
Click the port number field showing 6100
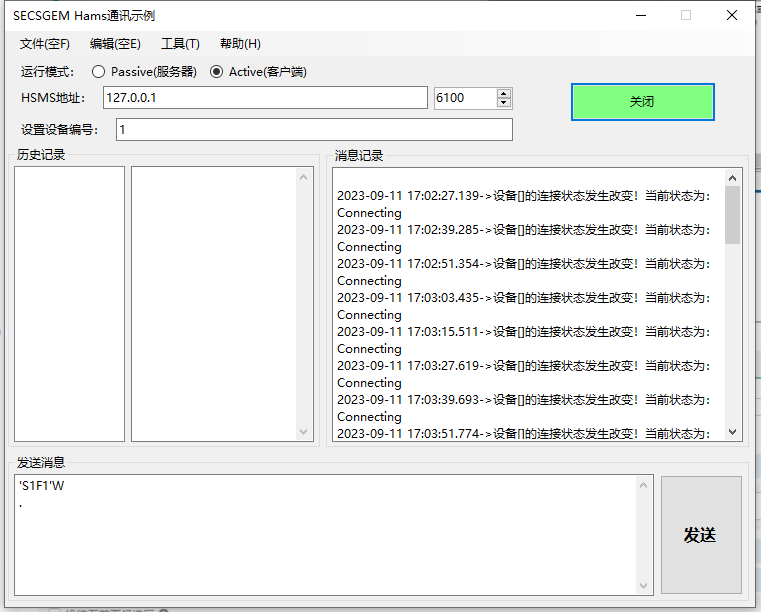(465, 98)
